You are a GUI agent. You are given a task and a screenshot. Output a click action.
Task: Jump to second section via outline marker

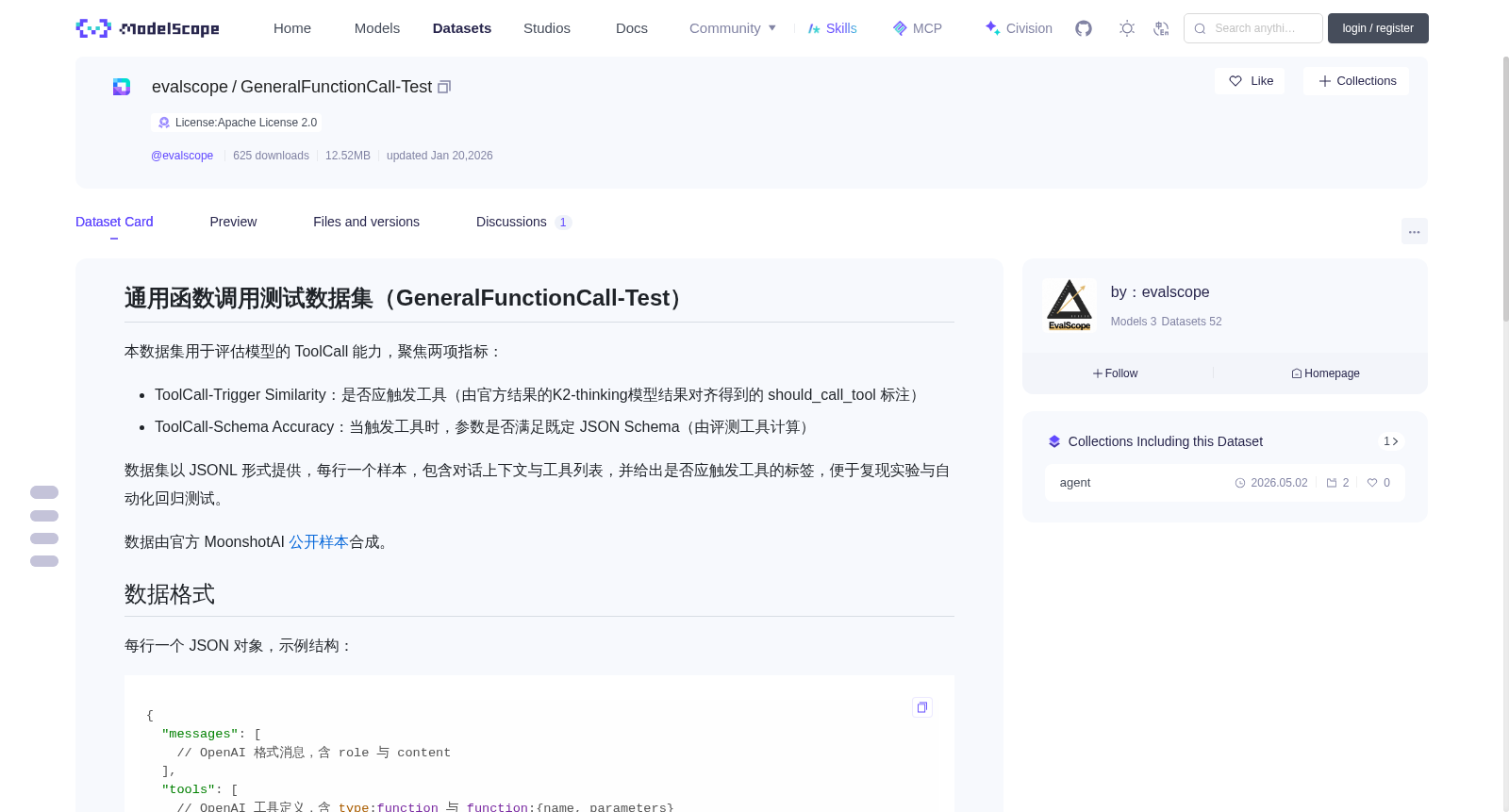coord(44,516)
